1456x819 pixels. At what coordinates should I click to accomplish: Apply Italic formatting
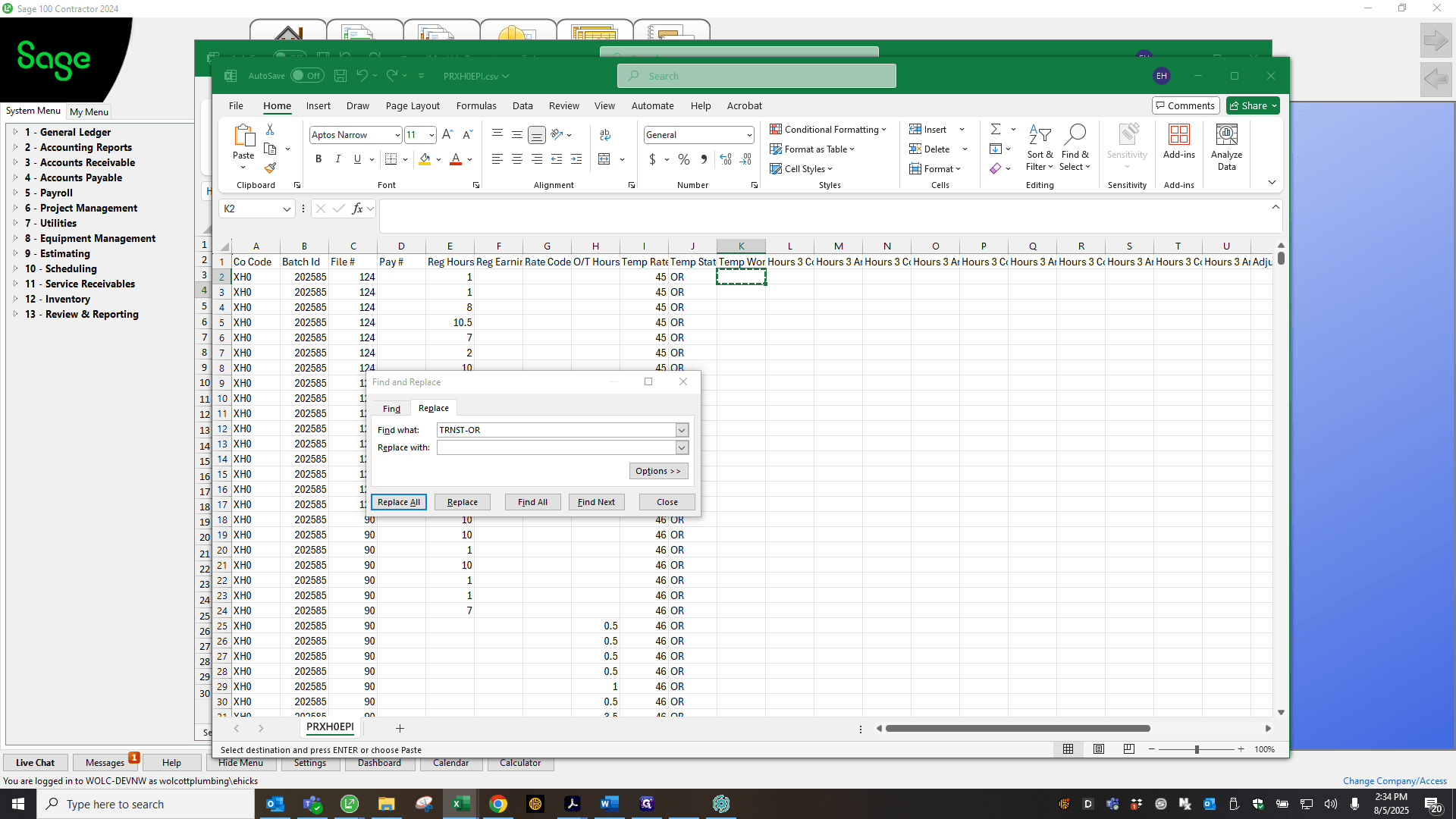(338, 158)
